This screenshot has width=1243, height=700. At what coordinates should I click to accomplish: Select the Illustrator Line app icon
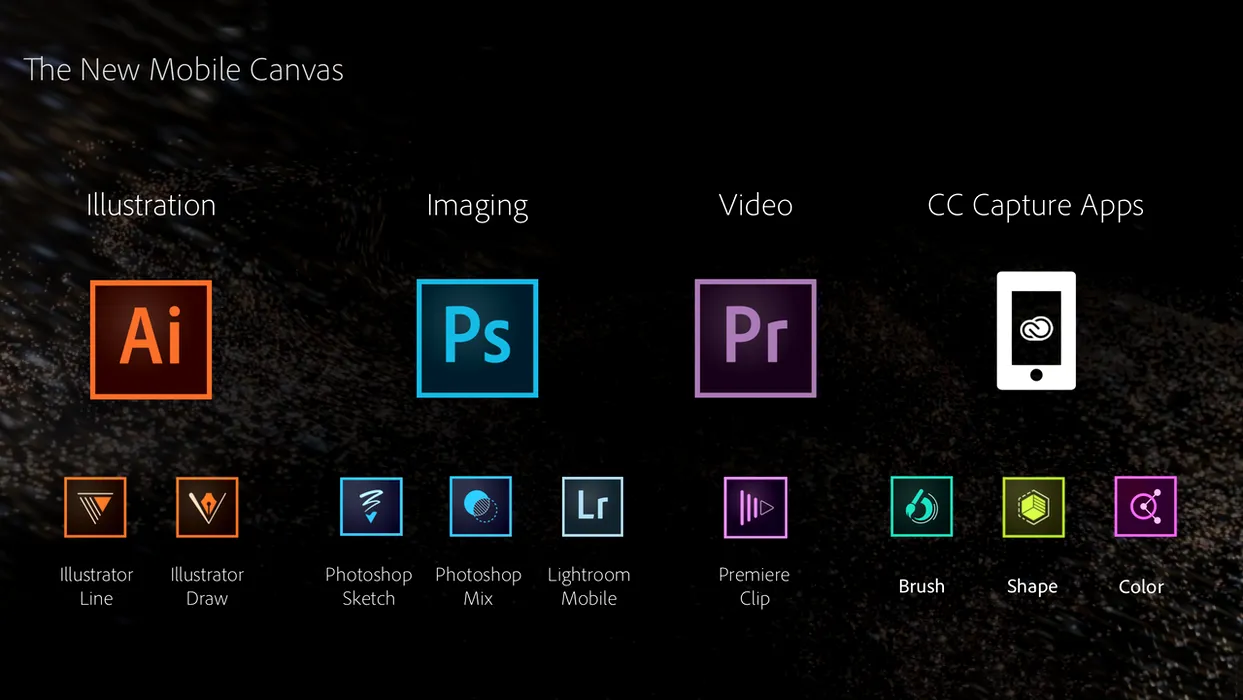96,507
